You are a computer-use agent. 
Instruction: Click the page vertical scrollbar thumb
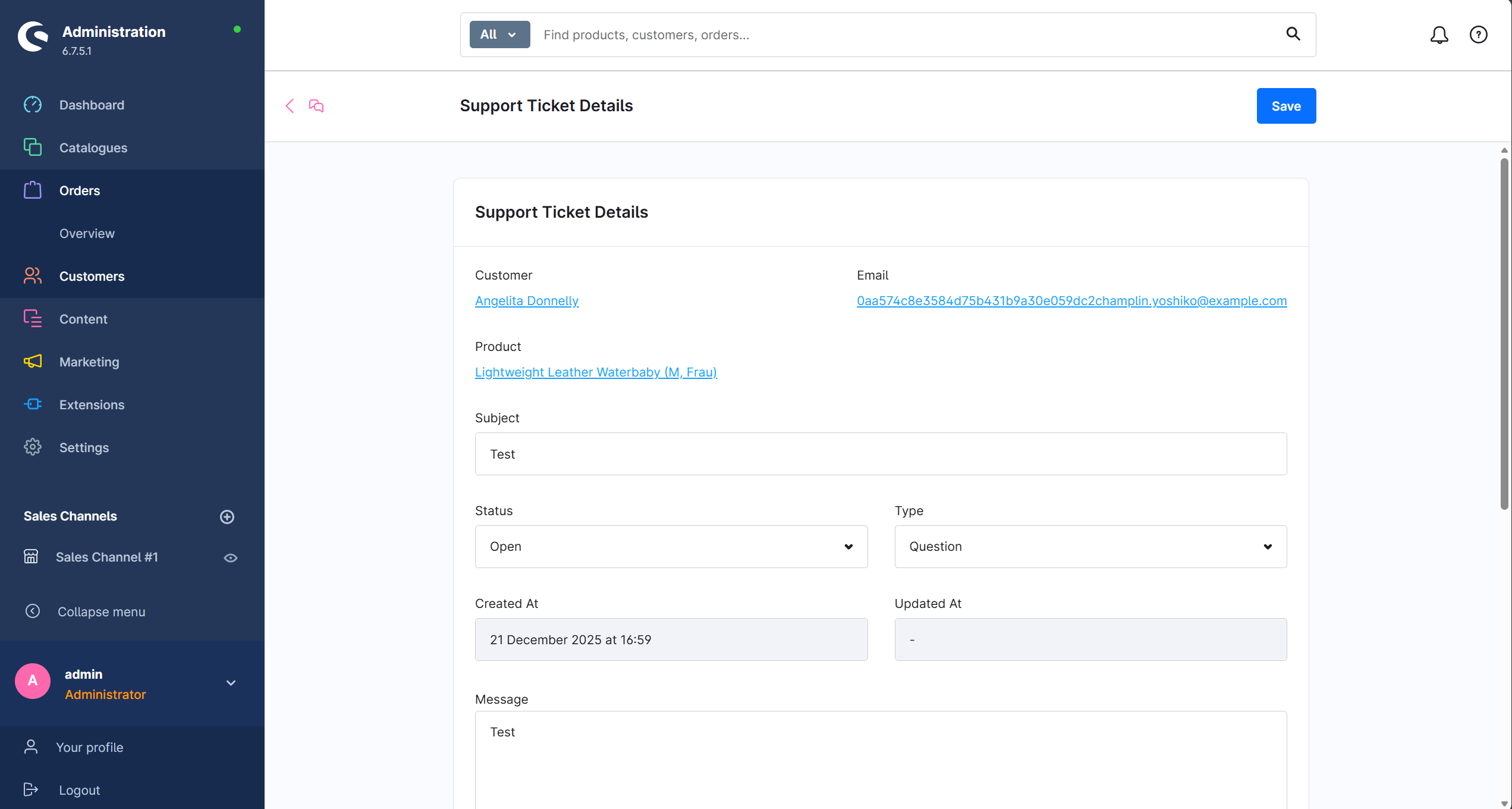1504,333
